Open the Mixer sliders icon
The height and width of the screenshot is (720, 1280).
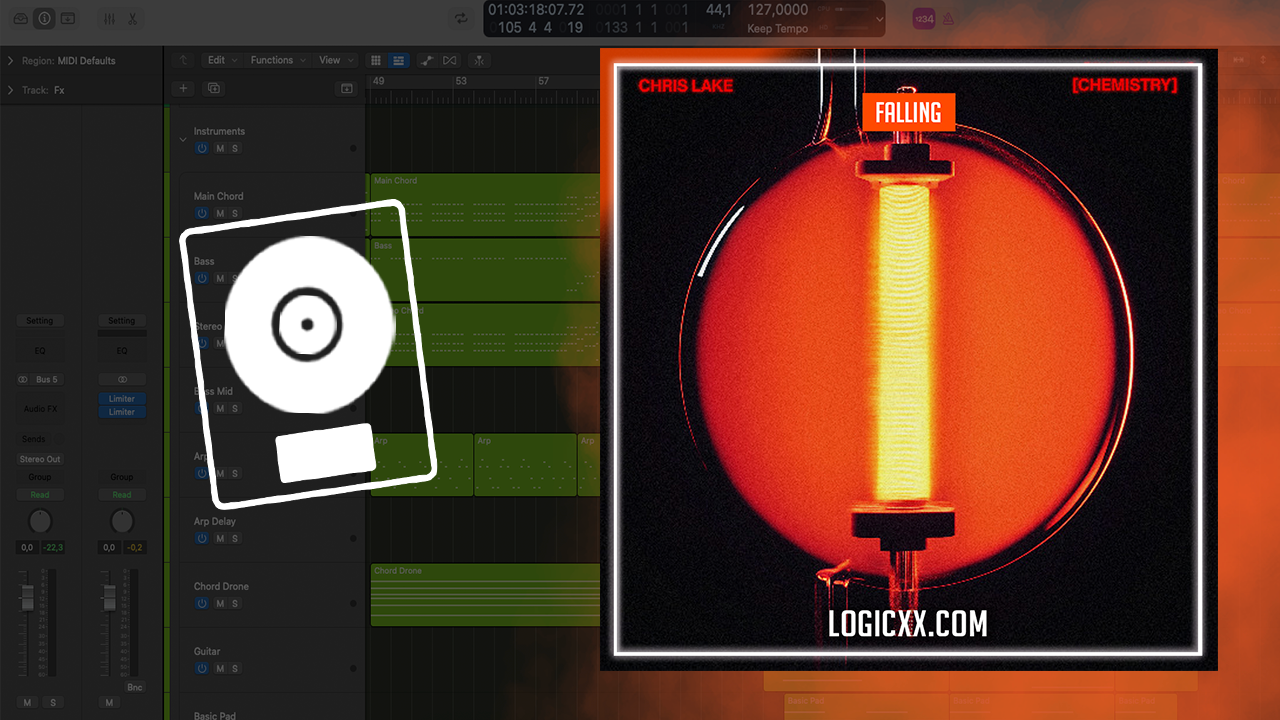(110, 19)
